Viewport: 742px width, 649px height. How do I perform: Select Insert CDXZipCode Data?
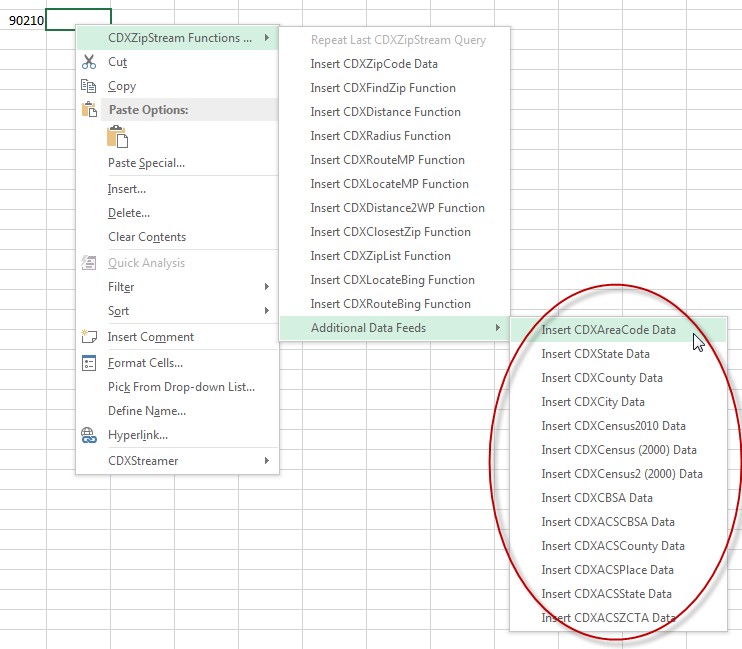[395, 64]
